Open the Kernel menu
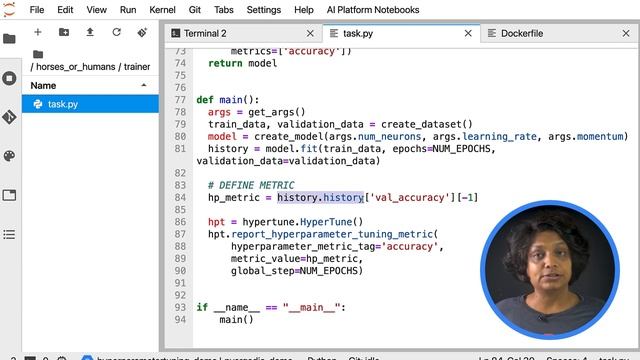The height and width of the screenshot is (360, 640). (162, 10)
